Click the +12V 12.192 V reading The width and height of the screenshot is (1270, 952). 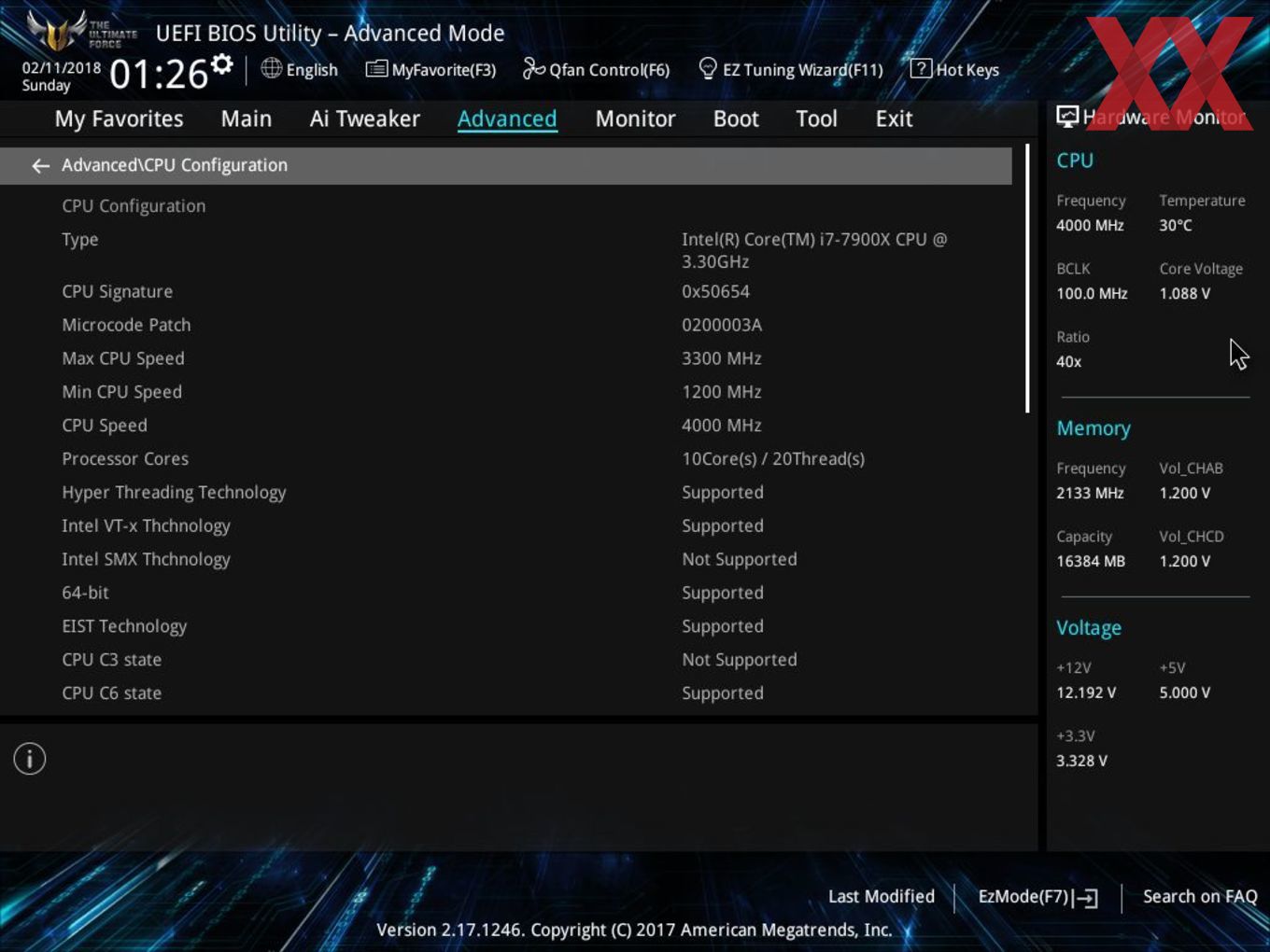click(x=1086, y=693)
